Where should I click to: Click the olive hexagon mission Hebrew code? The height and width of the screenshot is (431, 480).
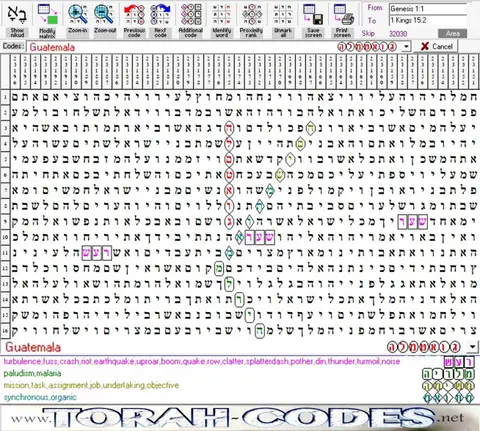pos(448,386)
